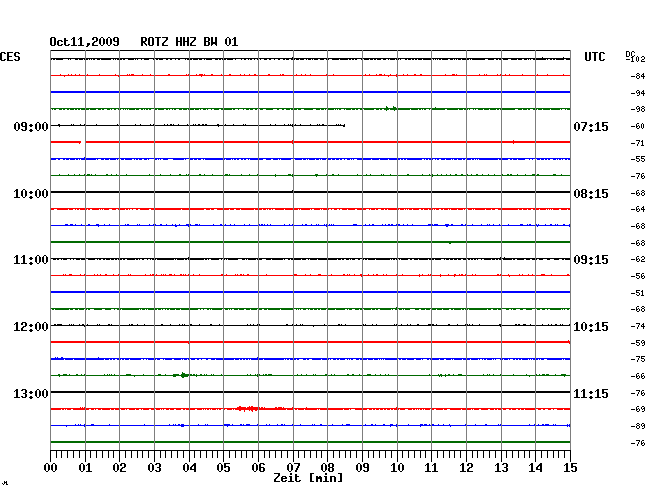The width and height of the screenshot is (650, 494).
Task: Click the DC offset value -74
Action: (638, 327)
